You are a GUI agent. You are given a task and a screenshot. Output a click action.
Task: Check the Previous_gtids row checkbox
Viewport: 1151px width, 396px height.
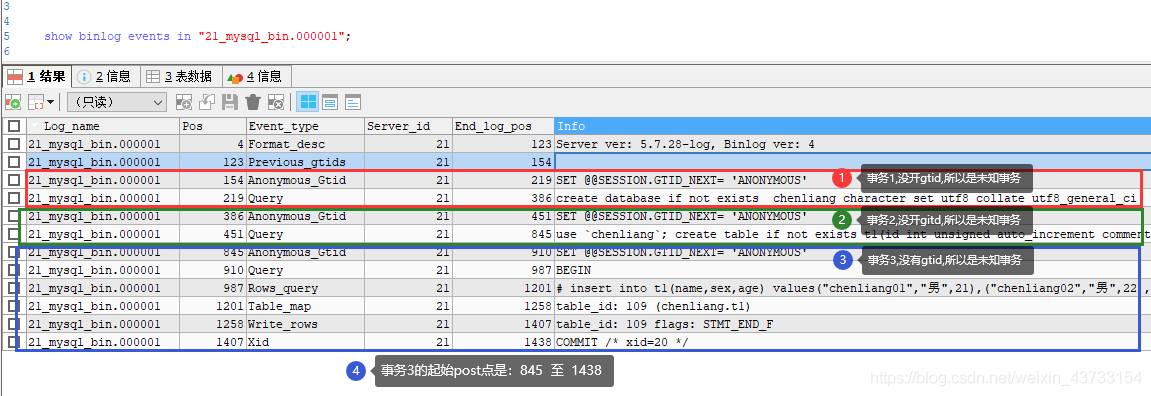[13, 162]
